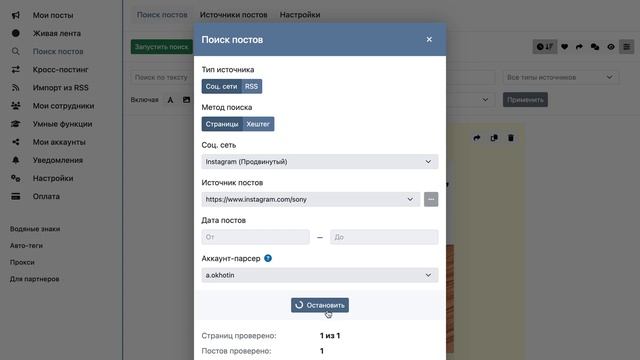Image resolution: width=640 pixels, height=360 pixels.
Task: Open Мои сотрудники section
Action: (63, 106)
